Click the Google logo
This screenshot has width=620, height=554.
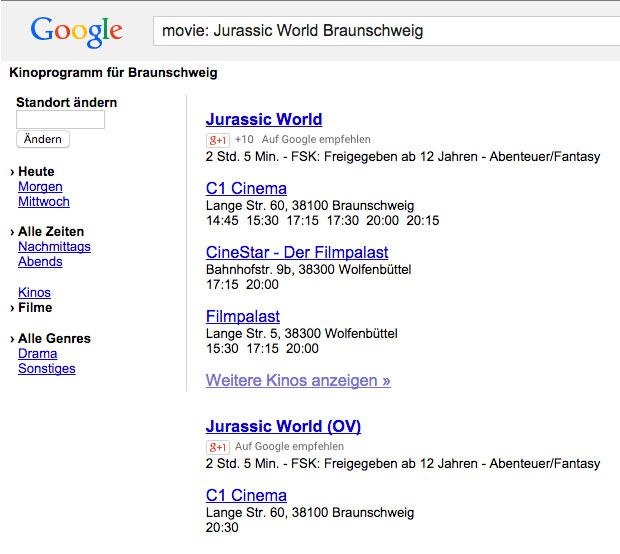tap(77, 32)
